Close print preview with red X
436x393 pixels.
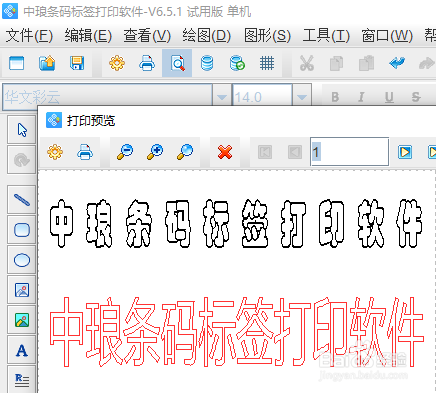click(x=225, y=152)
